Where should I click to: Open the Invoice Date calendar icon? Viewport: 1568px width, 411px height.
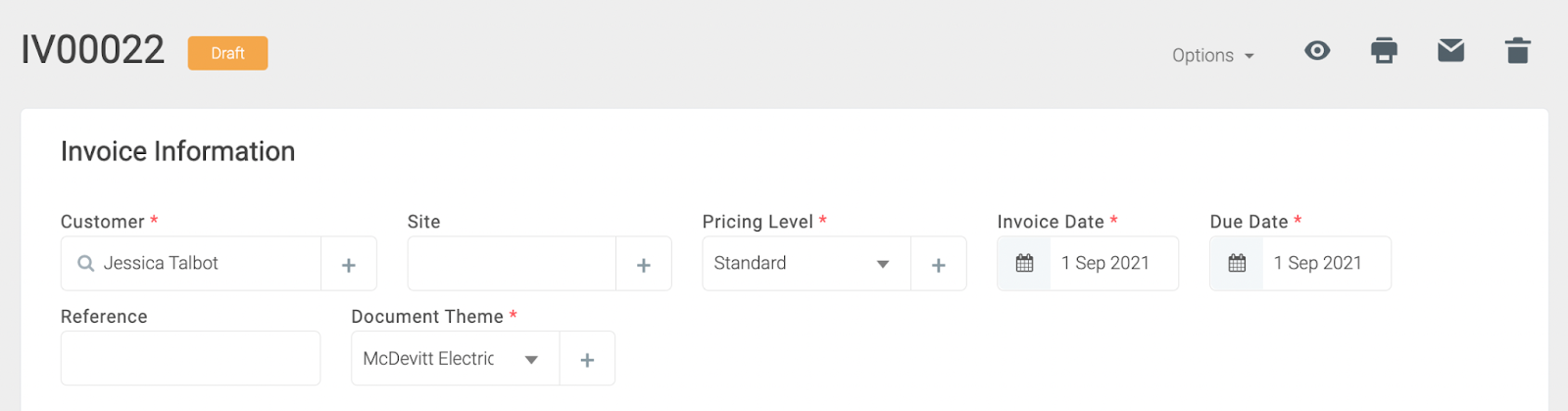pyautogui.click(x=1024, y=264)
